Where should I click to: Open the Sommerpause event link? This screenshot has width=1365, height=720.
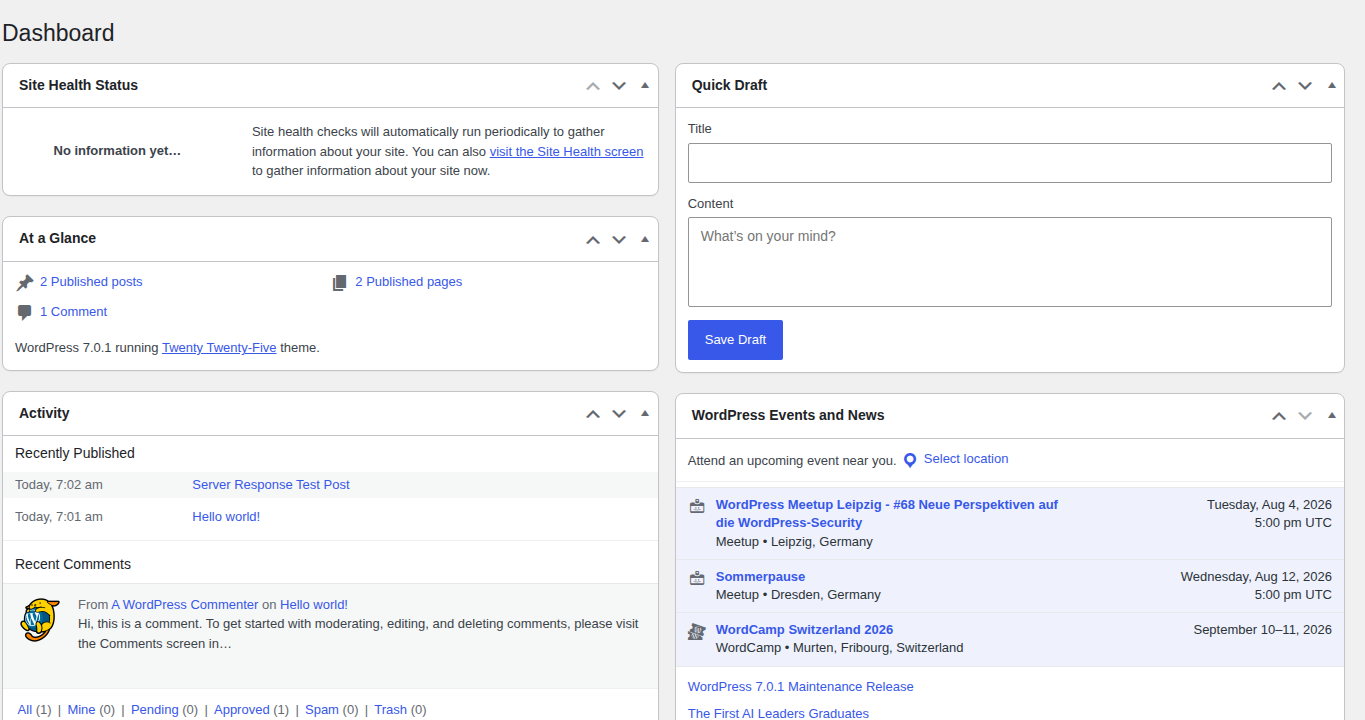[760, 577]
